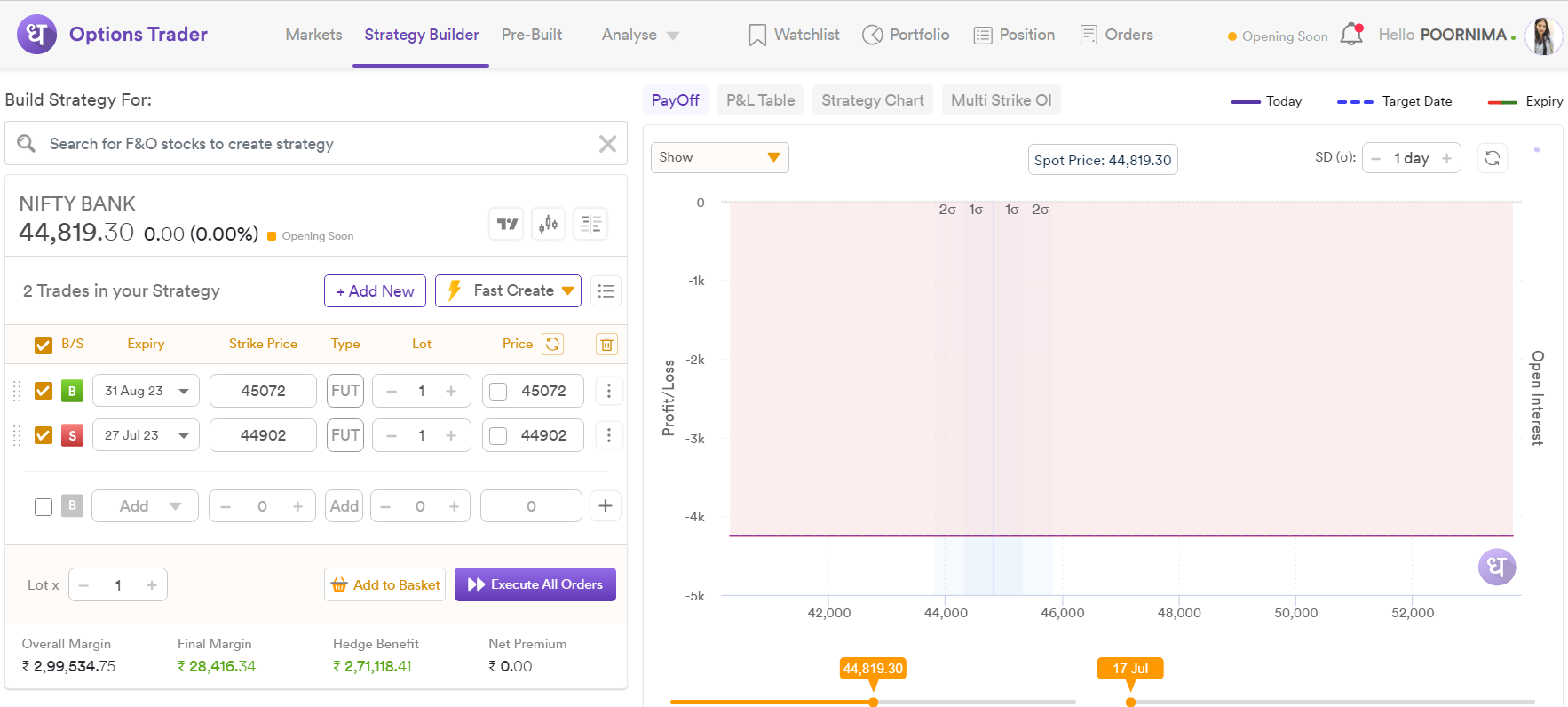Increase the Lot x multiplier
Screen dimensions: 1568x707
(x=152, y=585)
